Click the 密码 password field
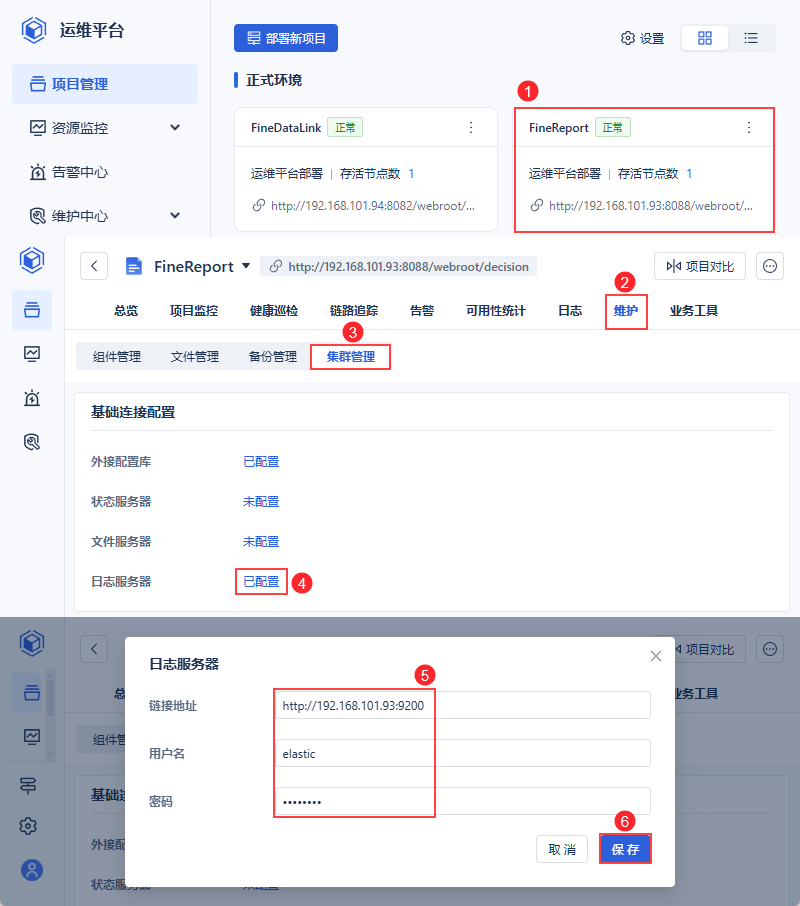The width and height of the screenshot is (800, 906). (463, 801)
